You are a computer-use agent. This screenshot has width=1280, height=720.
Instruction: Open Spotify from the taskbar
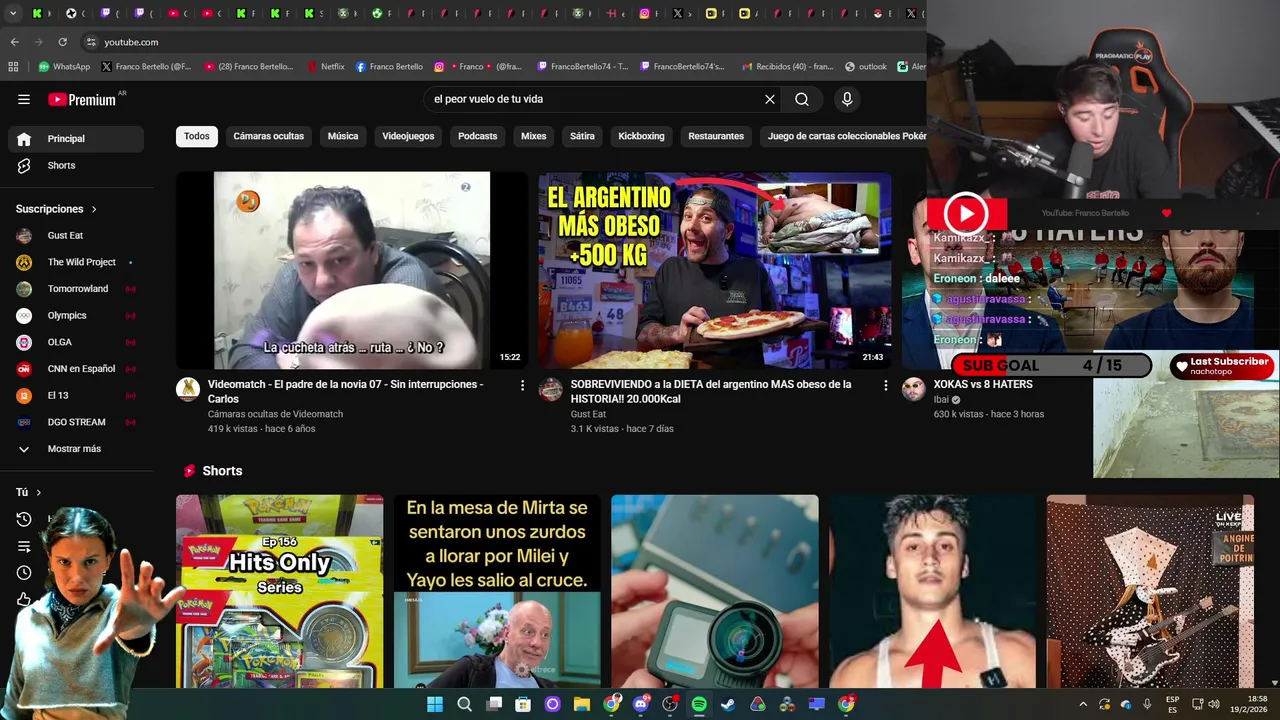699,704
